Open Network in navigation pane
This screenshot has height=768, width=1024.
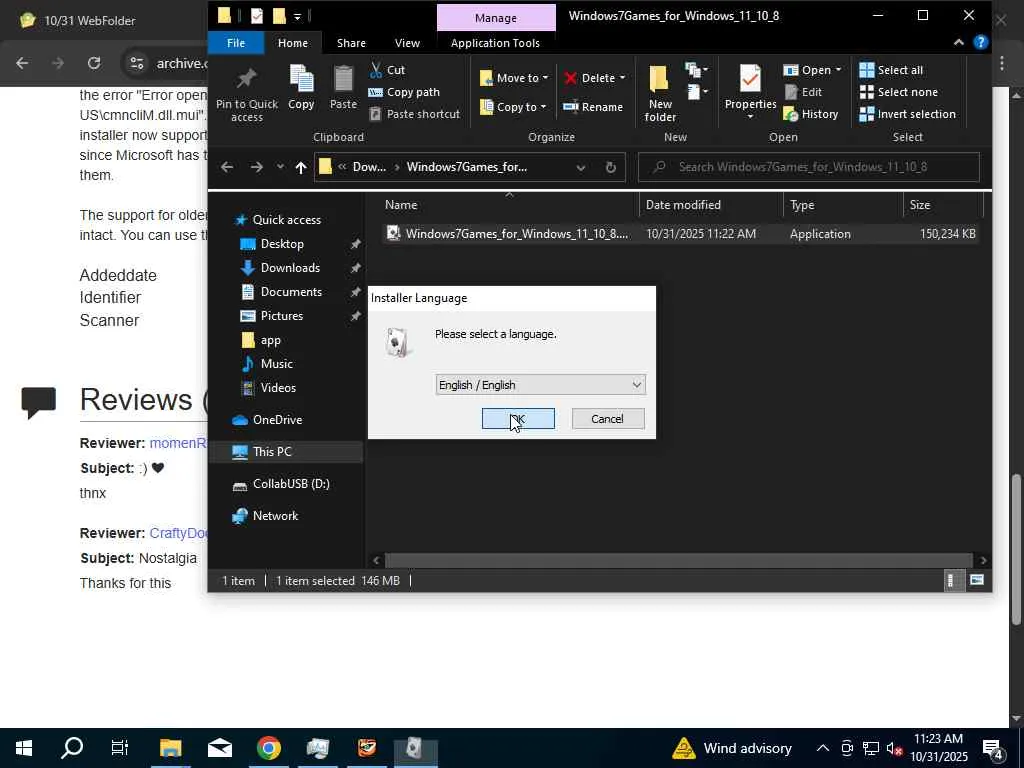275,516
